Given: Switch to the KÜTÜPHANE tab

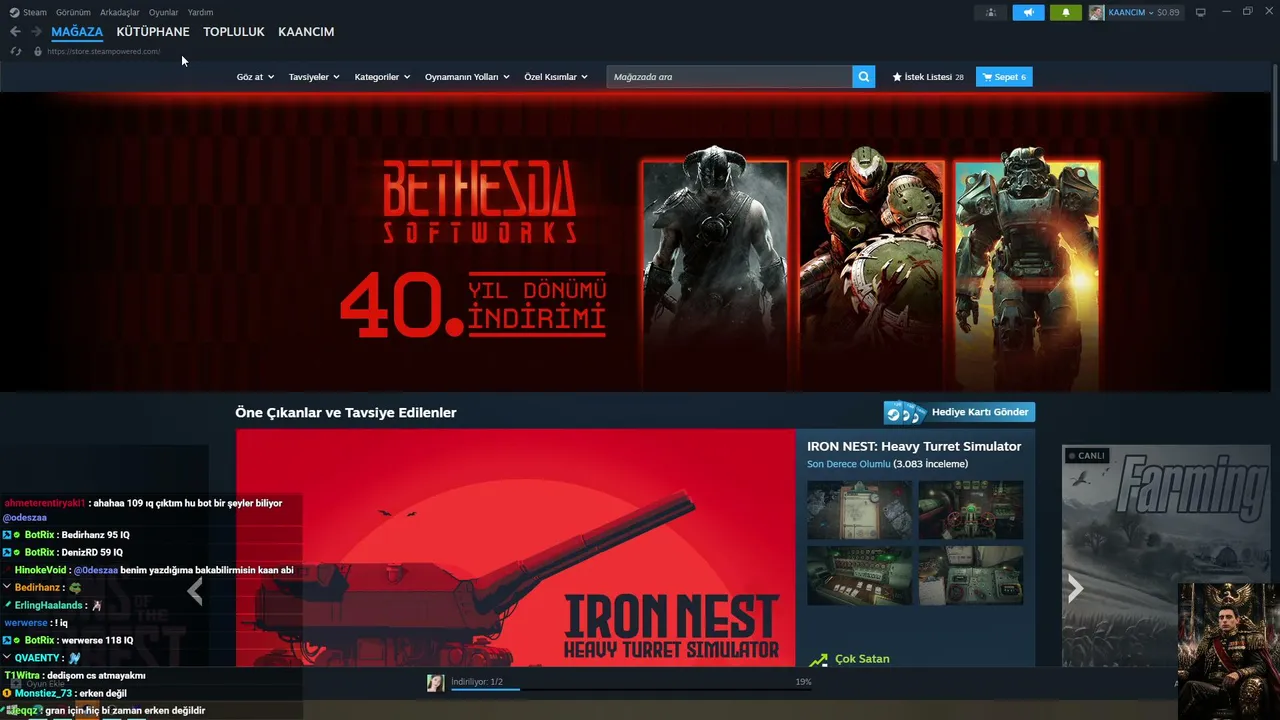Looking at the screenshot, I should [153, 32].
